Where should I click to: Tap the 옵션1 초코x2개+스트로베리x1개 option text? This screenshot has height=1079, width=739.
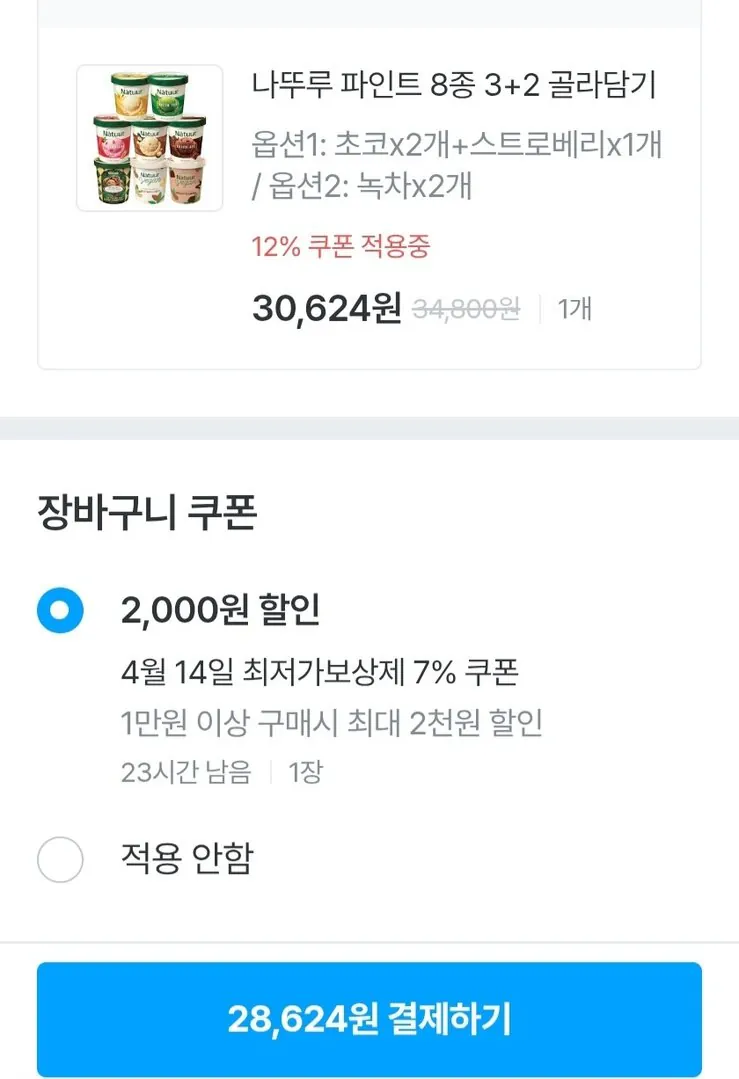click(x=456, y=145)
